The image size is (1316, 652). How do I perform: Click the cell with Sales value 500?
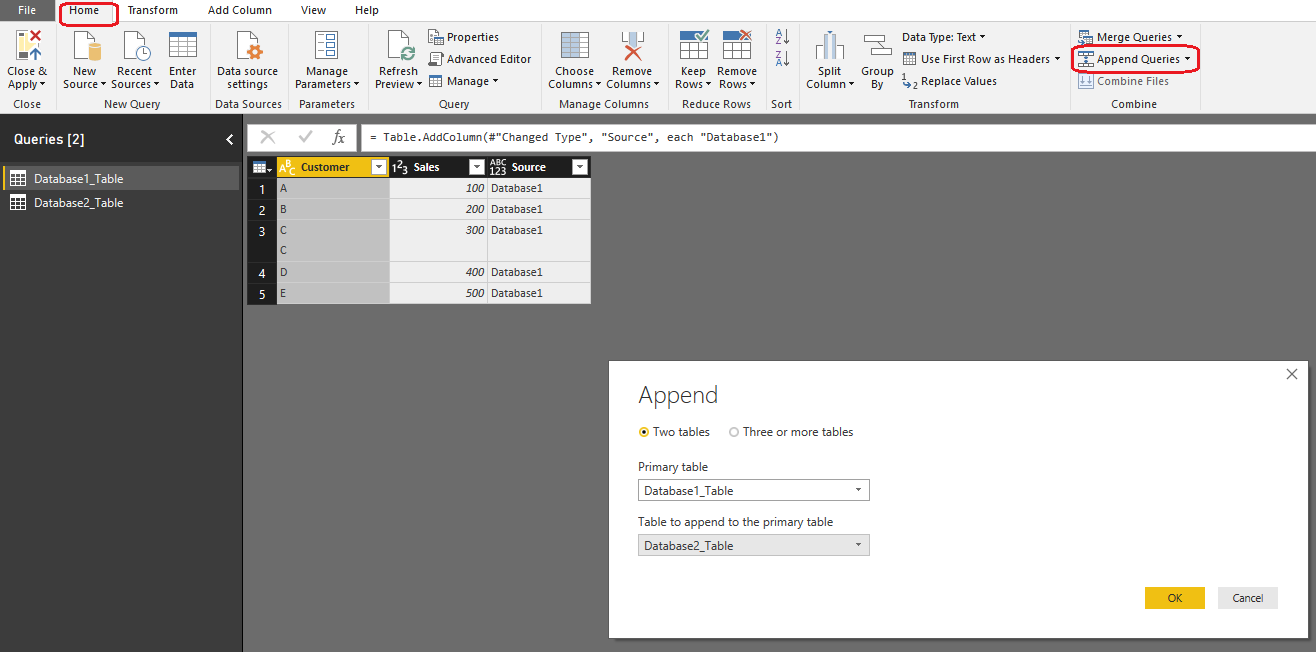click(438, 293)
